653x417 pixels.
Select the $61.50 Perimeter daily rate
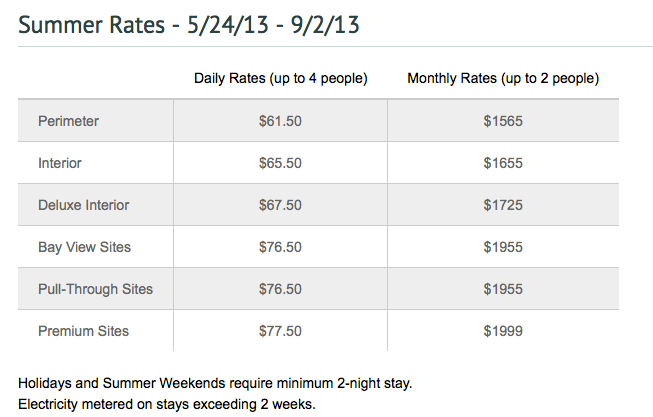click(280, 121)
